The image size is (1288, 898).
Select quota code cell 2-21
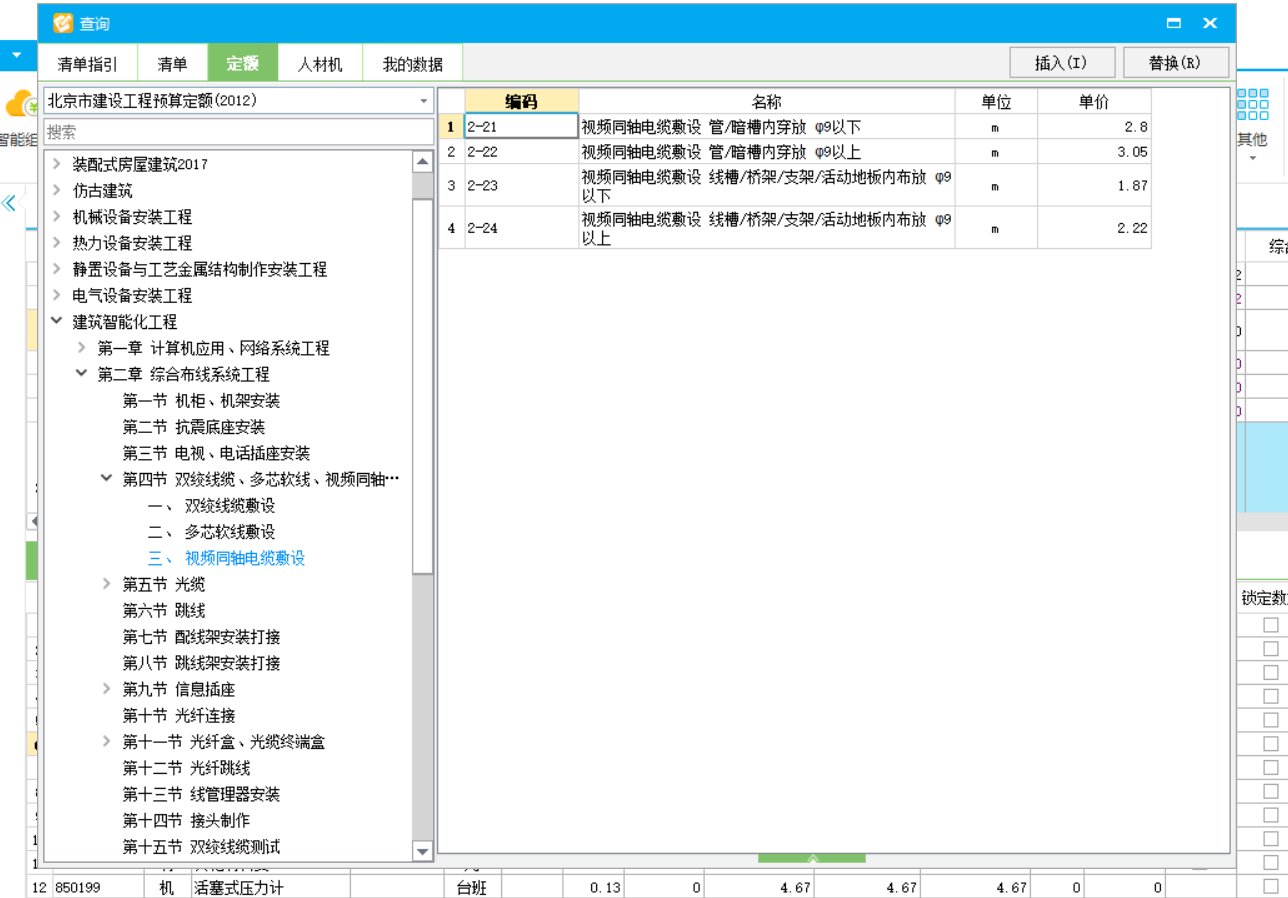(x=521, y=126)
